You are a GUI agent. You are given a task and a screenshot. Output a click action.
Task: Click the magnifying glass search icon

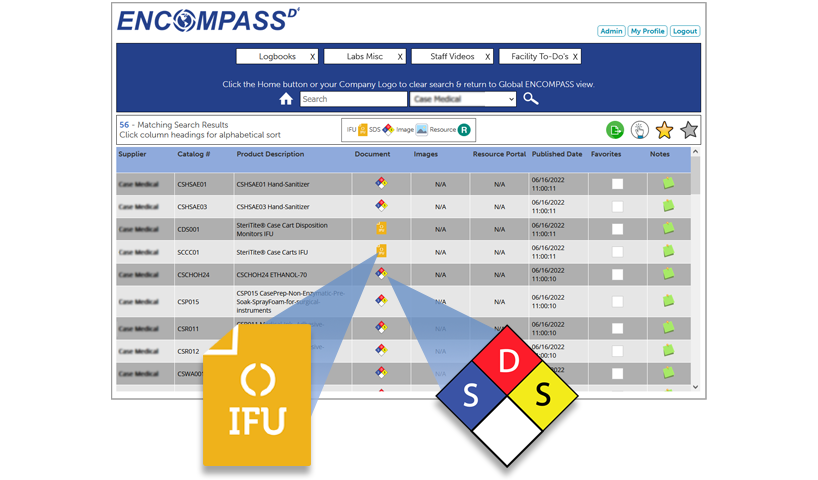531,99
